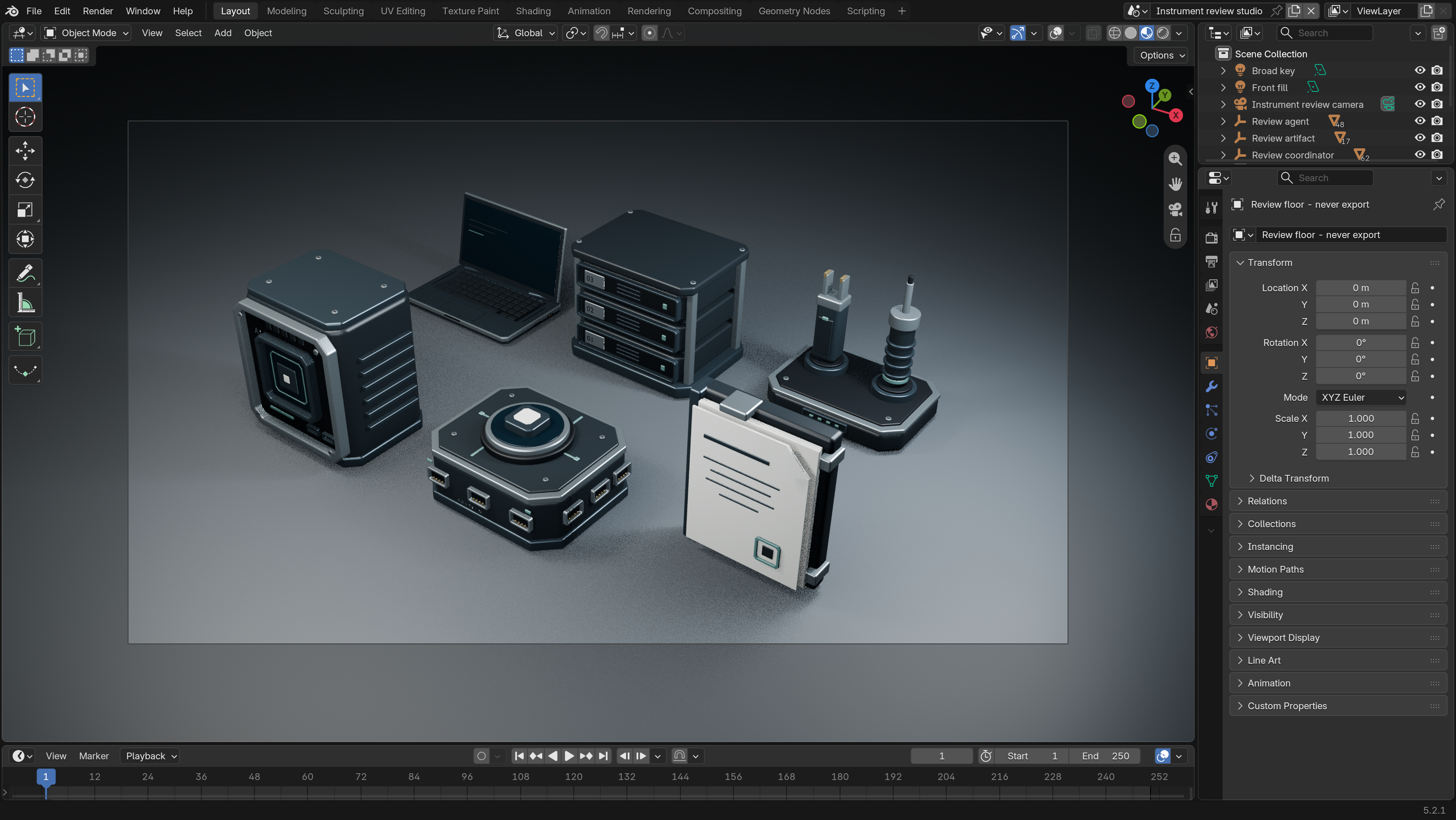Hide Broad key in viewport
The image size is (1456, 820).
tap(1420, 70)
